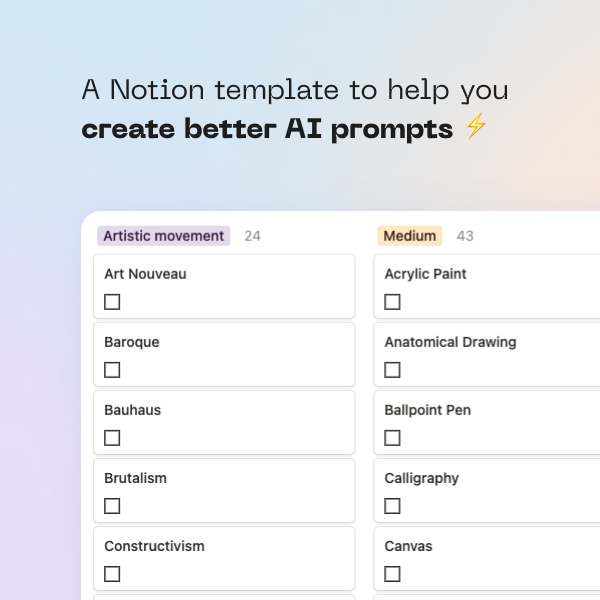Open the Bauhaus card
This screenshot has height=600, width=600.
(x=224, y=422)
